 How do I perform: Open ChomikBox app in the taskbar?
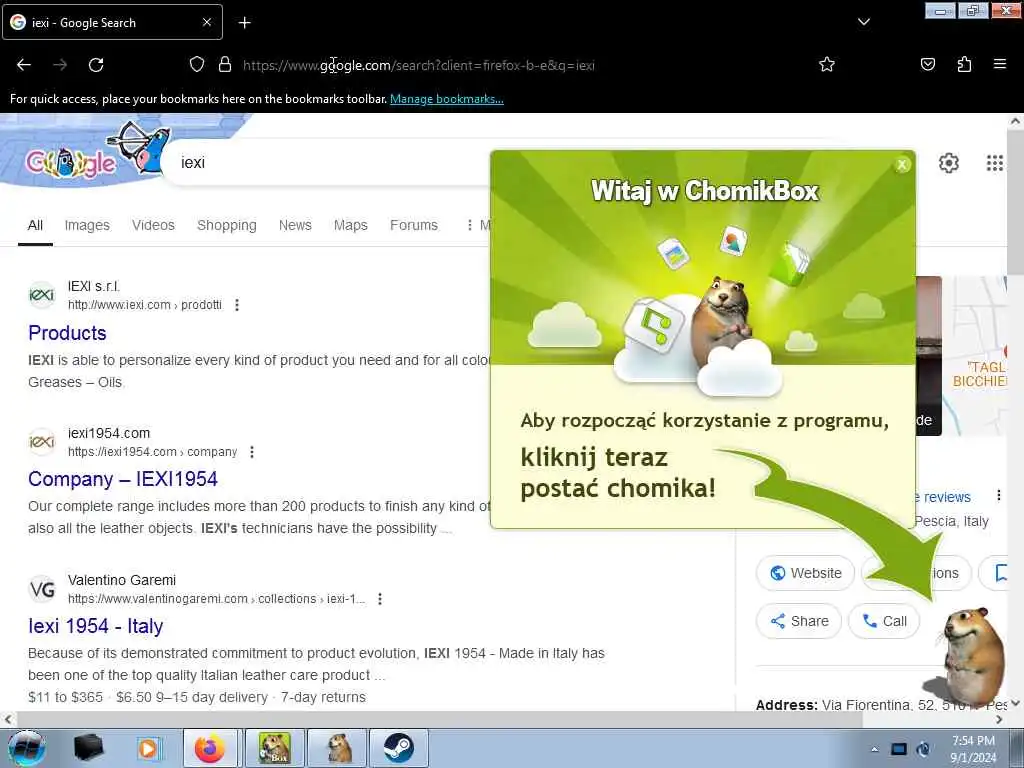coord(274,748)
